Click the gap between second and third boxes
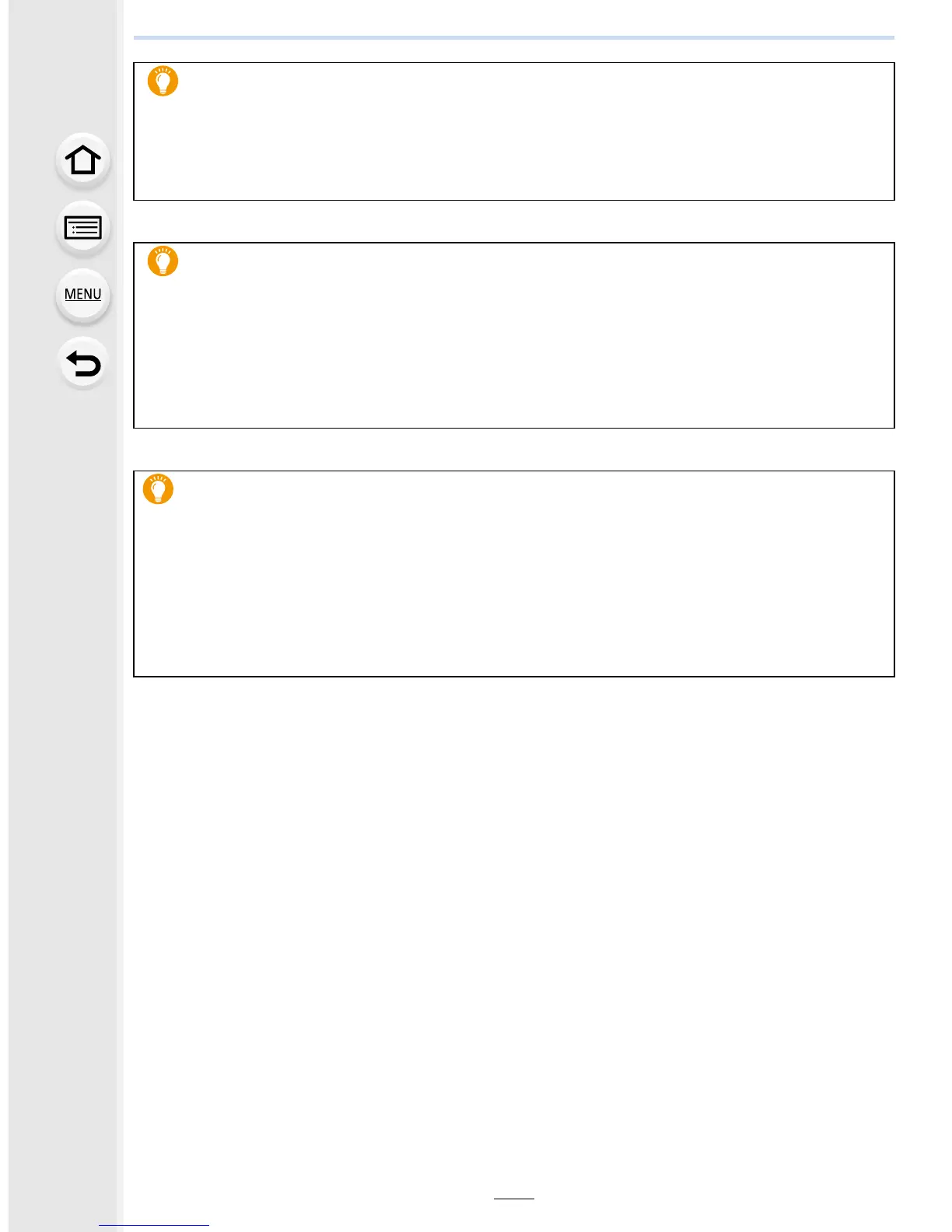 (x=514, y=450)
